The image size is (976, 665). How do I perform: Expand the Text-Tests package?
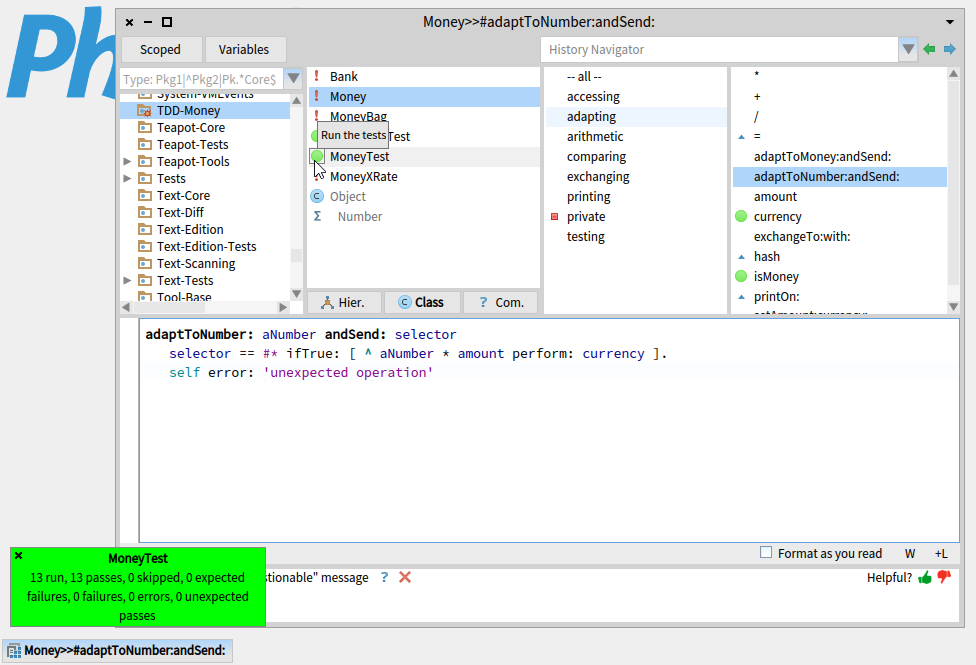click(127, 280)
